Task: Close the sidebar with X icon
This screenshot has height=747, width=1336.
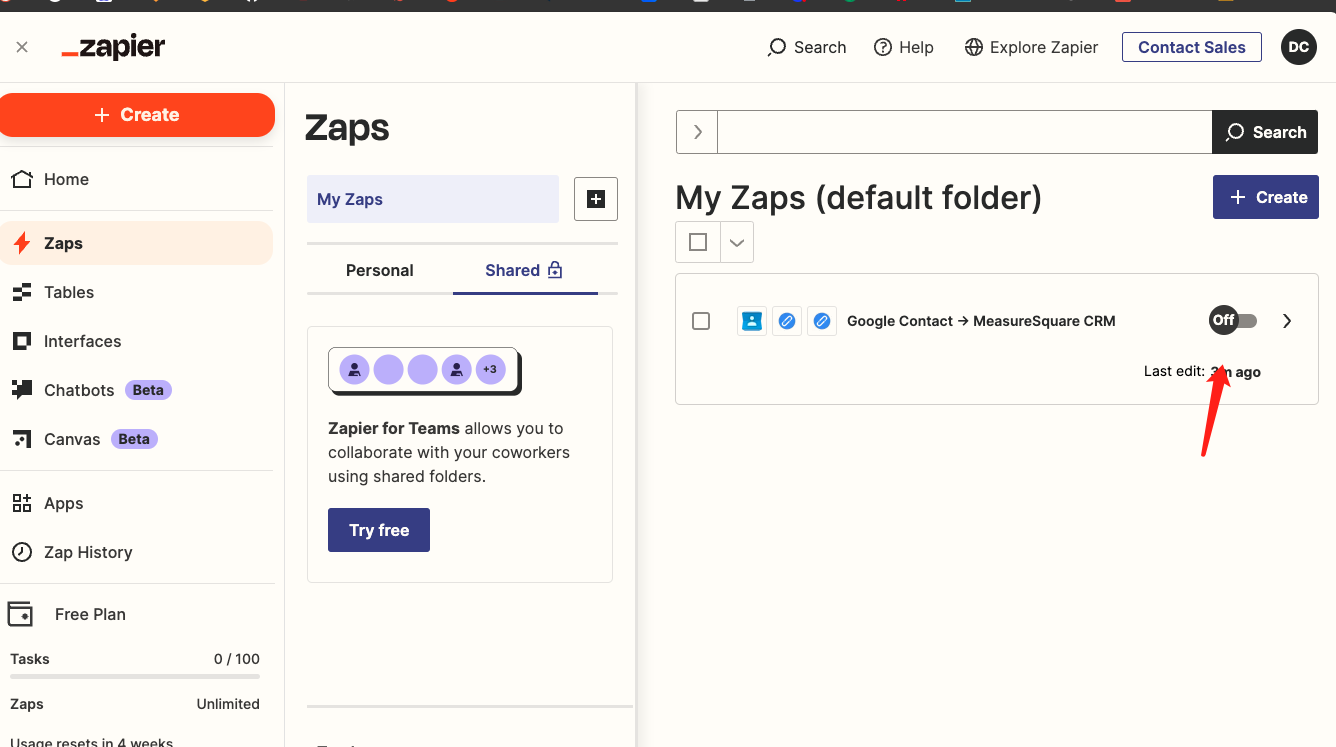Action: [22, 47]
